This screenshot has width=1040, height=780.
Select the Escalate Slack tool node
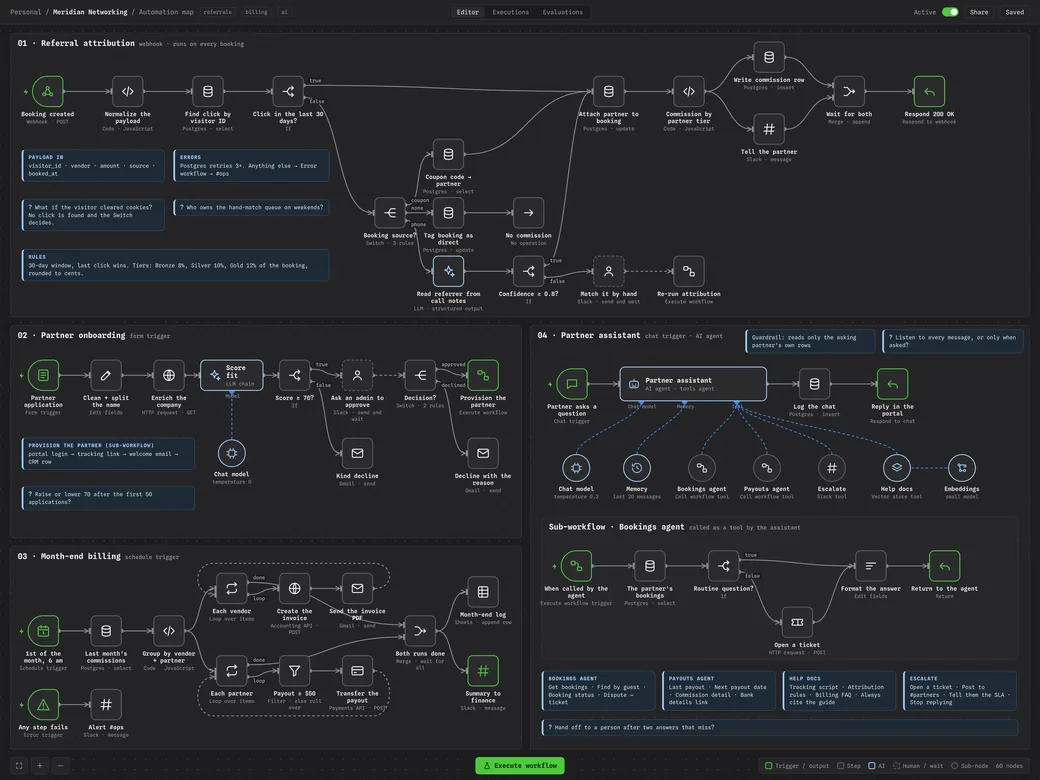coord(832,468)
